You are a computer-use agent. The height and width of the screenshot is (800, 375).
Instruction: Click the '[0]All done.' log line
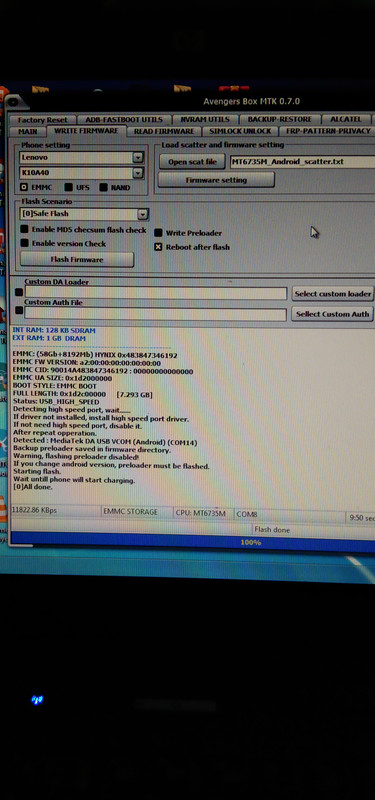tap(33, 487)
